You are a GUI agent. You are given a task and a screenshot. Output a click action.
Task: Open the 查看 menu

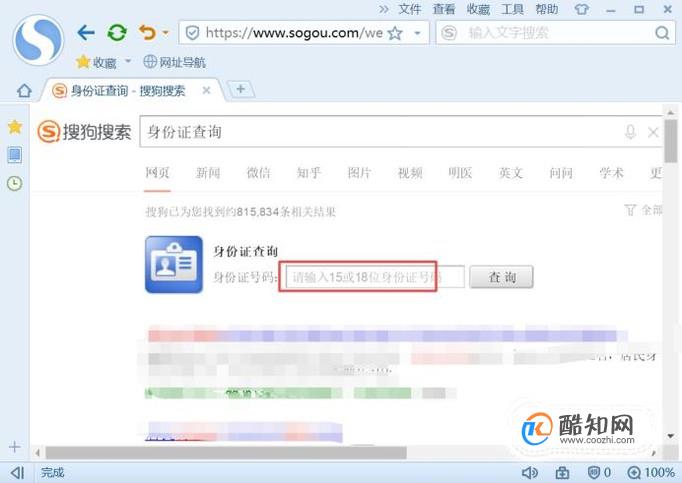(x=444, y=9)
